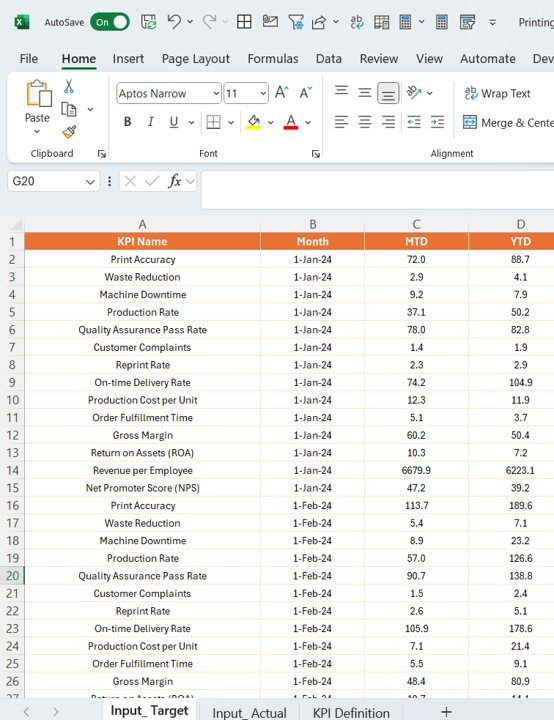Viewport: 554px width, 720px height.
Task: Switch to the Page Layout tab
Action: pyautogui.click(x=196, y=59)
